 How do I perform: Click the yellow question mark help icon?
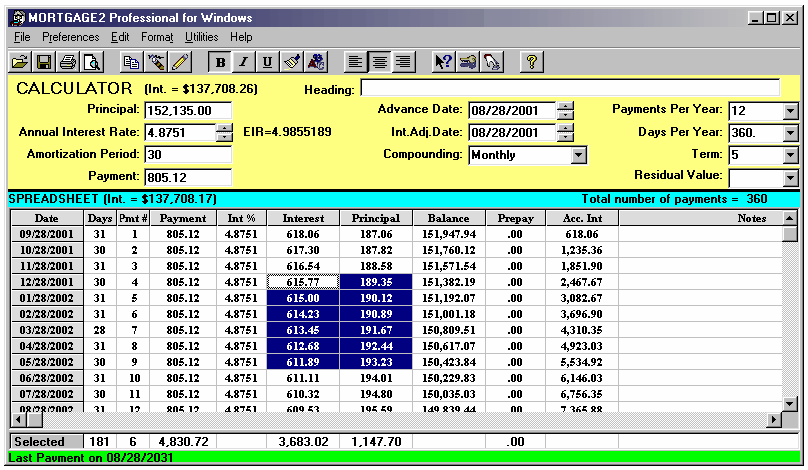point(531,62)
